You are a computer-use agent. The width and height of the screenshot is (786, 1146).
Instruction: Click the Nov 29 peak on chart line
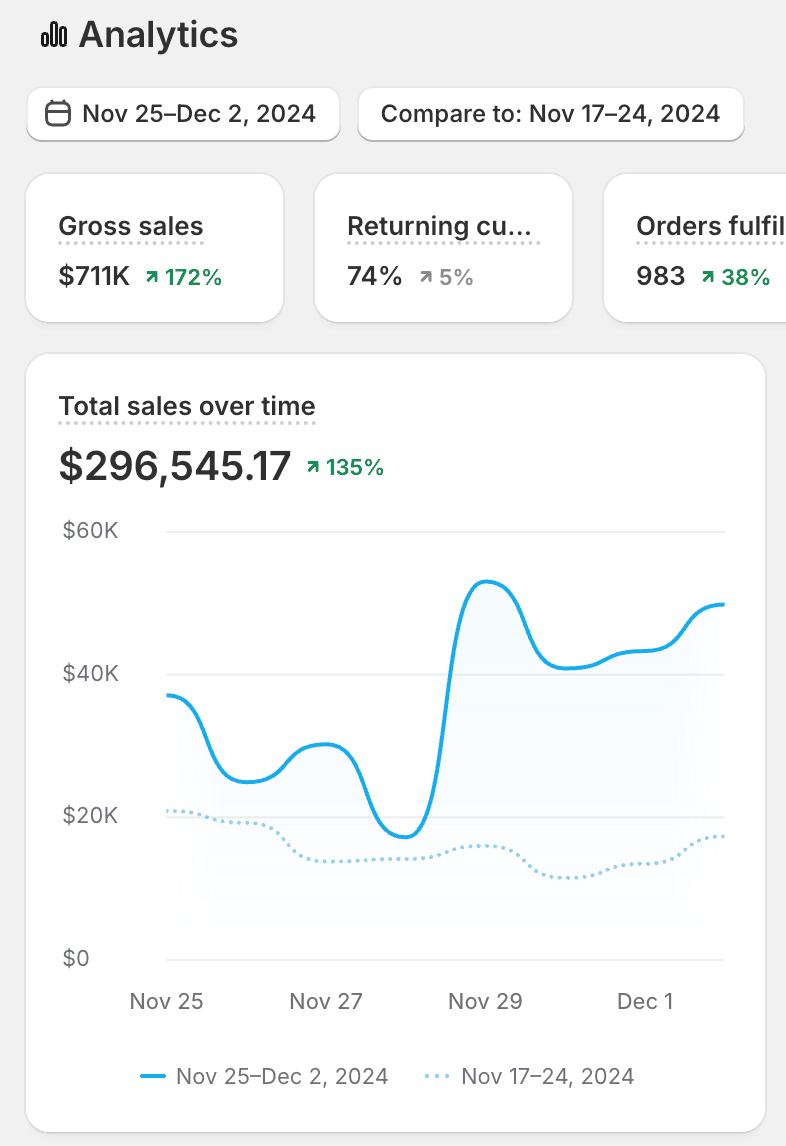tap(486, 582)
